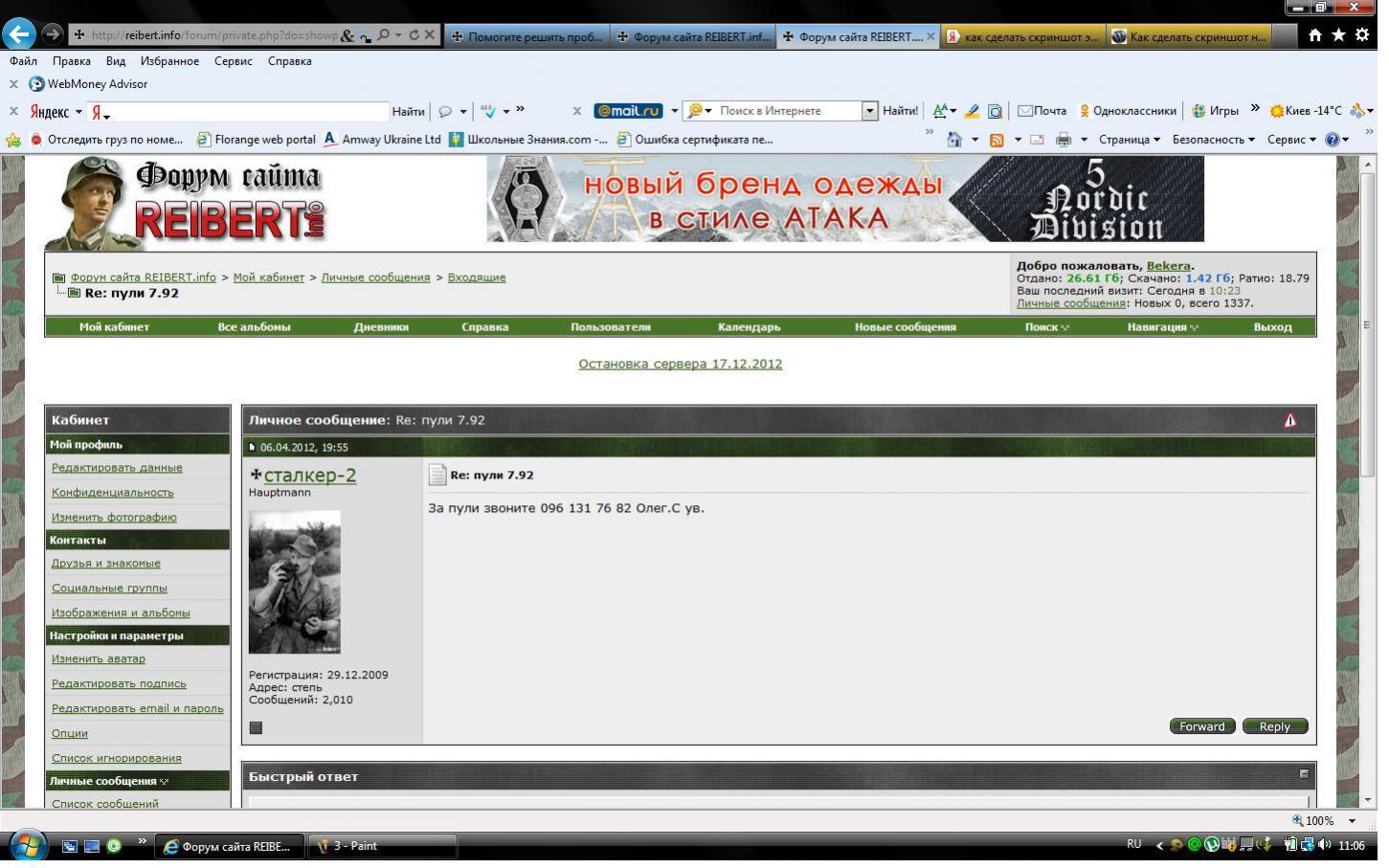The width and height of the screenshot is (1389, 868).
Task: Switch to the 'Помогите решить проб...' tab
Action: tap(526, 36)
